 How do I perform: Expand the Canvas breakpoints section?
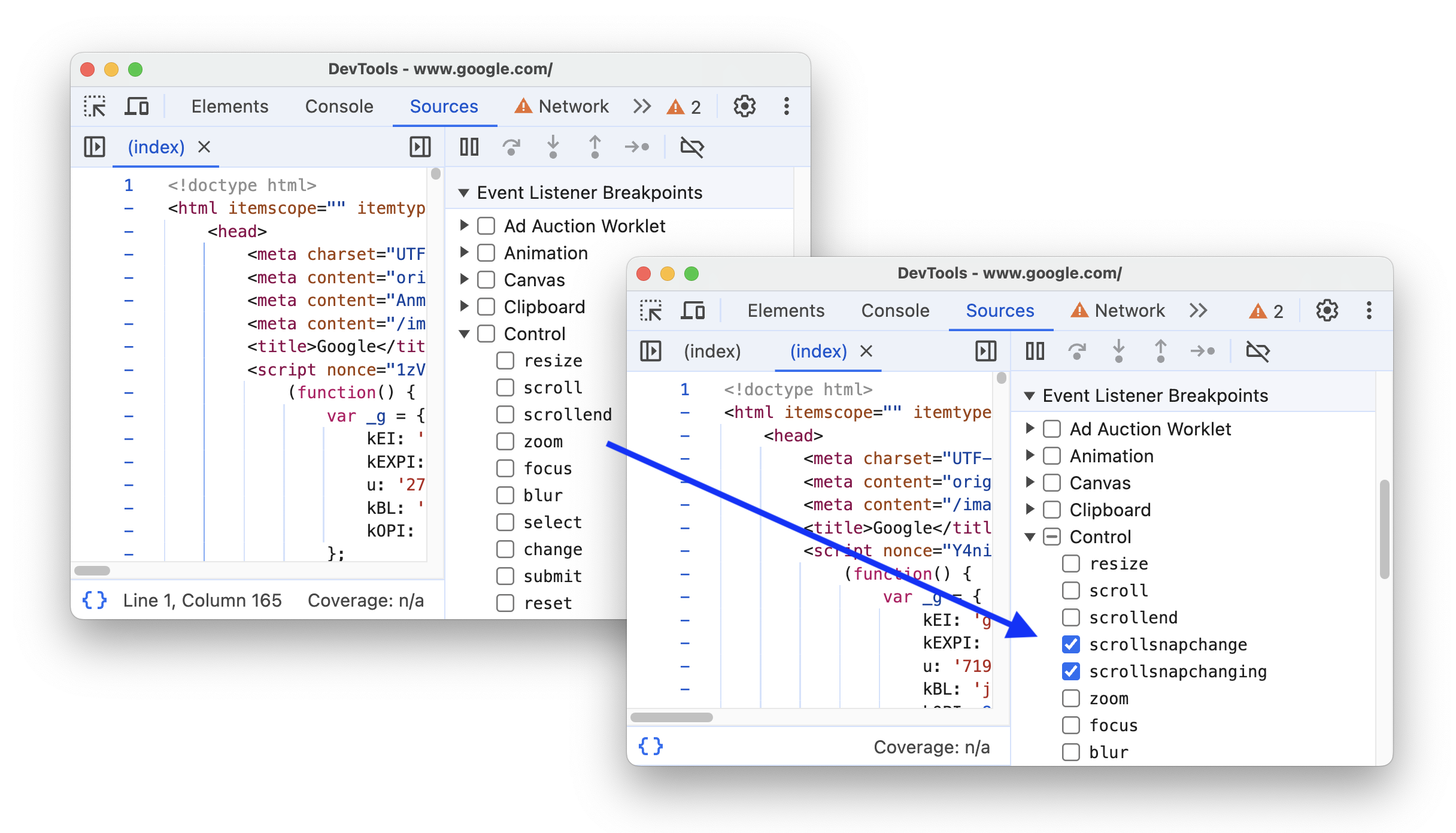coord(1032,483)
